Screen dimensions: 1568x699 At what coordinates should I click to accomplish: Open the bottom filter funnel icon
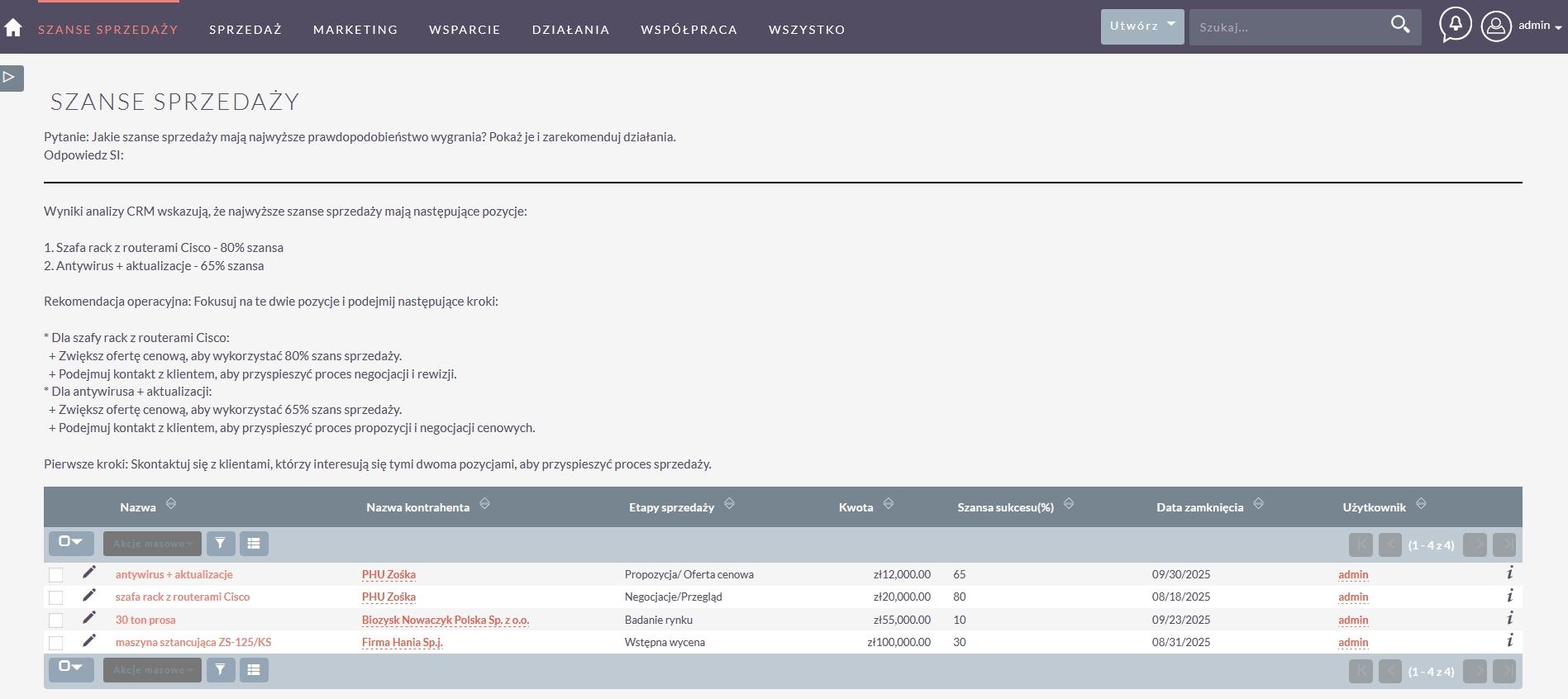pyautogui.click(x=221, y=670)
